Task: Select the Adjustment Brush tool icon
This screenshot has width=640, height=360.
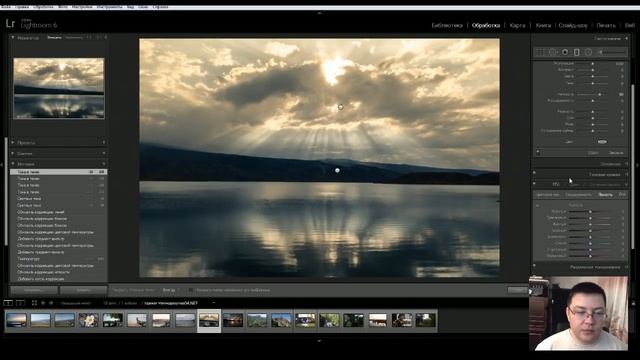Action: (612, 52)
